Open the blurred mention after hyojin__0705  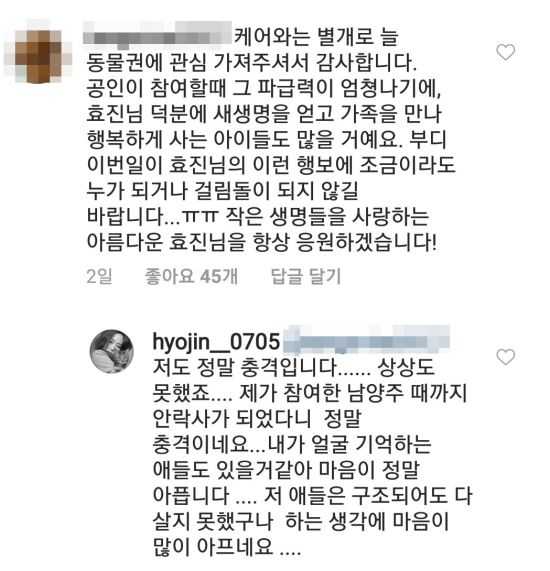click(x=366, y=340)
